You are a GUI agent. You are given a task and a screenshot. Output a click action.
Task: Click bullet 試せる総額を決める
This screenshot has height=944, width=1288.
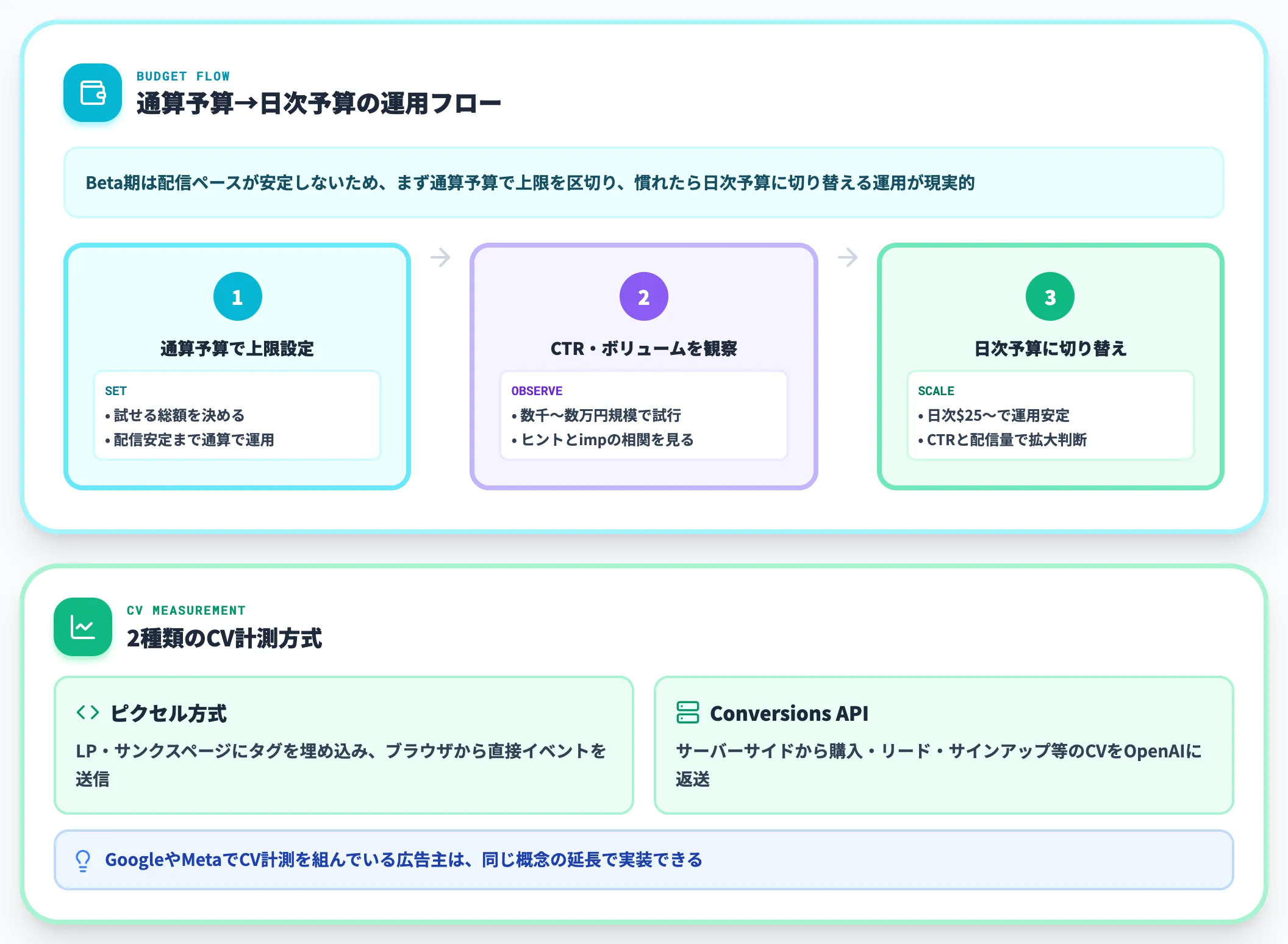[175, 415]
